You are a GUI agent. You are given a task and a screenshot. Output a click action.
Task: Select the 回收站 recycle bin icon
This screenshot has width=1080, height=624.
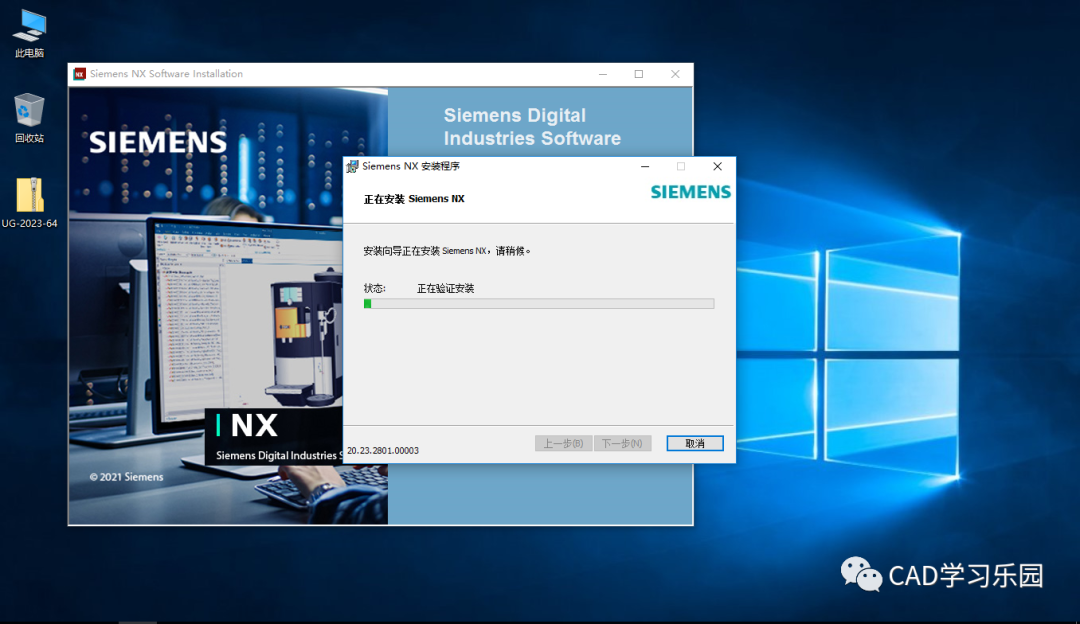point(29,118)
